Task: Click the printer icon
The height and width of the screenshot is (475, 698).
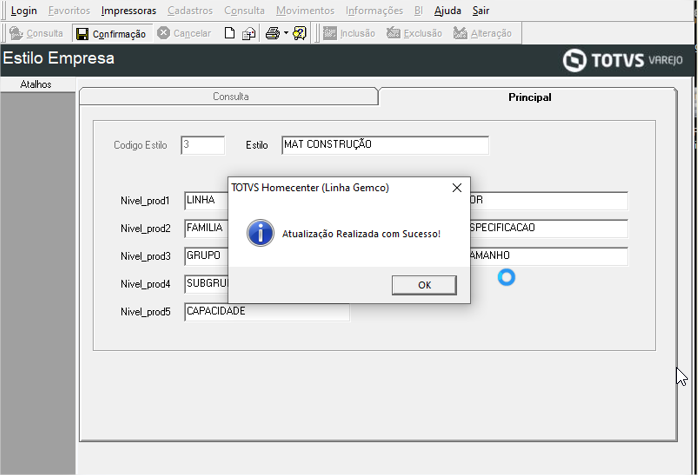Action: pos(272,33)
